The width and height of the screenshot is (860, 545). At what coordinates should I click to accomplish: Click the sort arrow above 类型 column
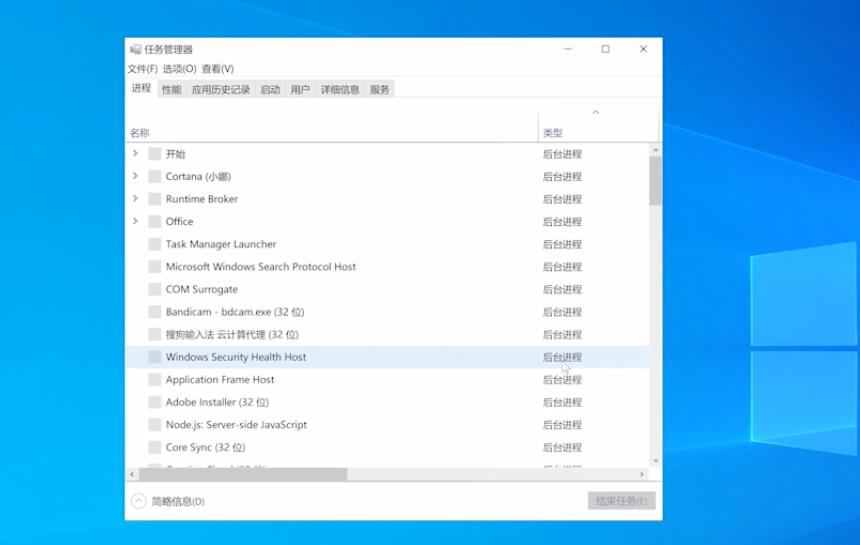coord(596,112)
